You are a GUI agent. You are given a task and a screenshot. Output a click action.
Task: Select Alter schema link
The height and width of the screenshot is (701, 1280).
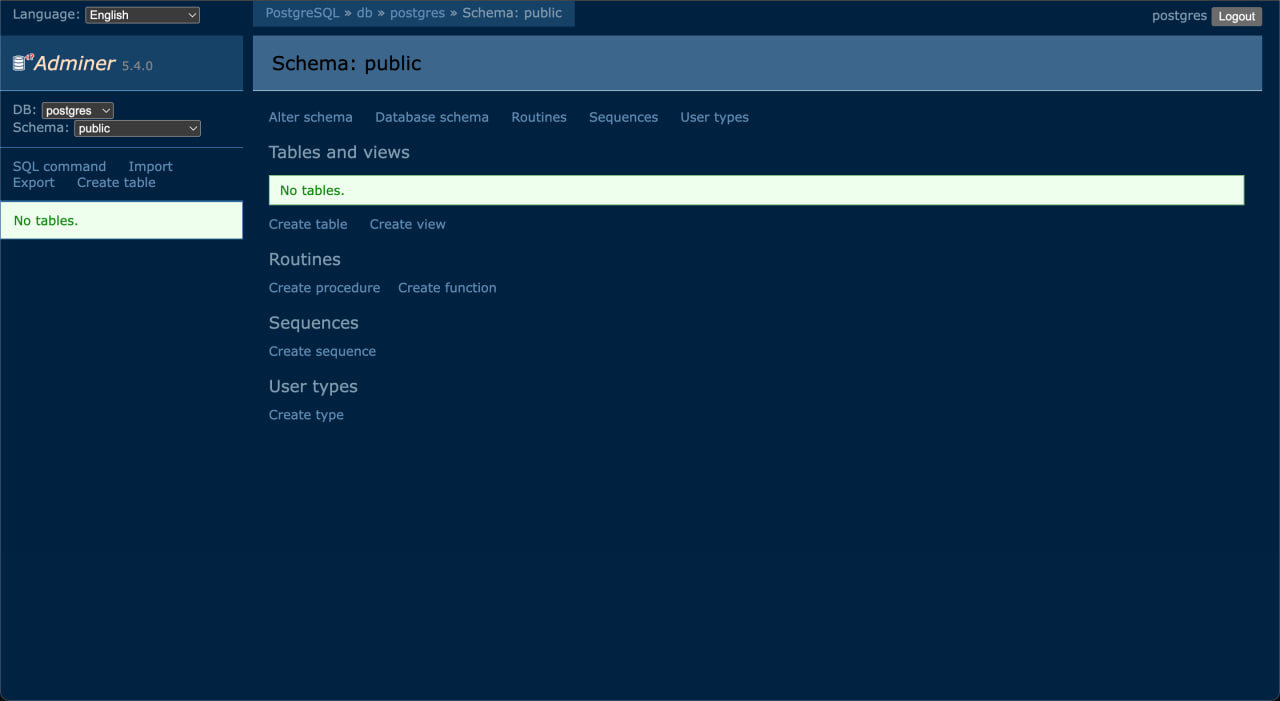tap(310, 117)
